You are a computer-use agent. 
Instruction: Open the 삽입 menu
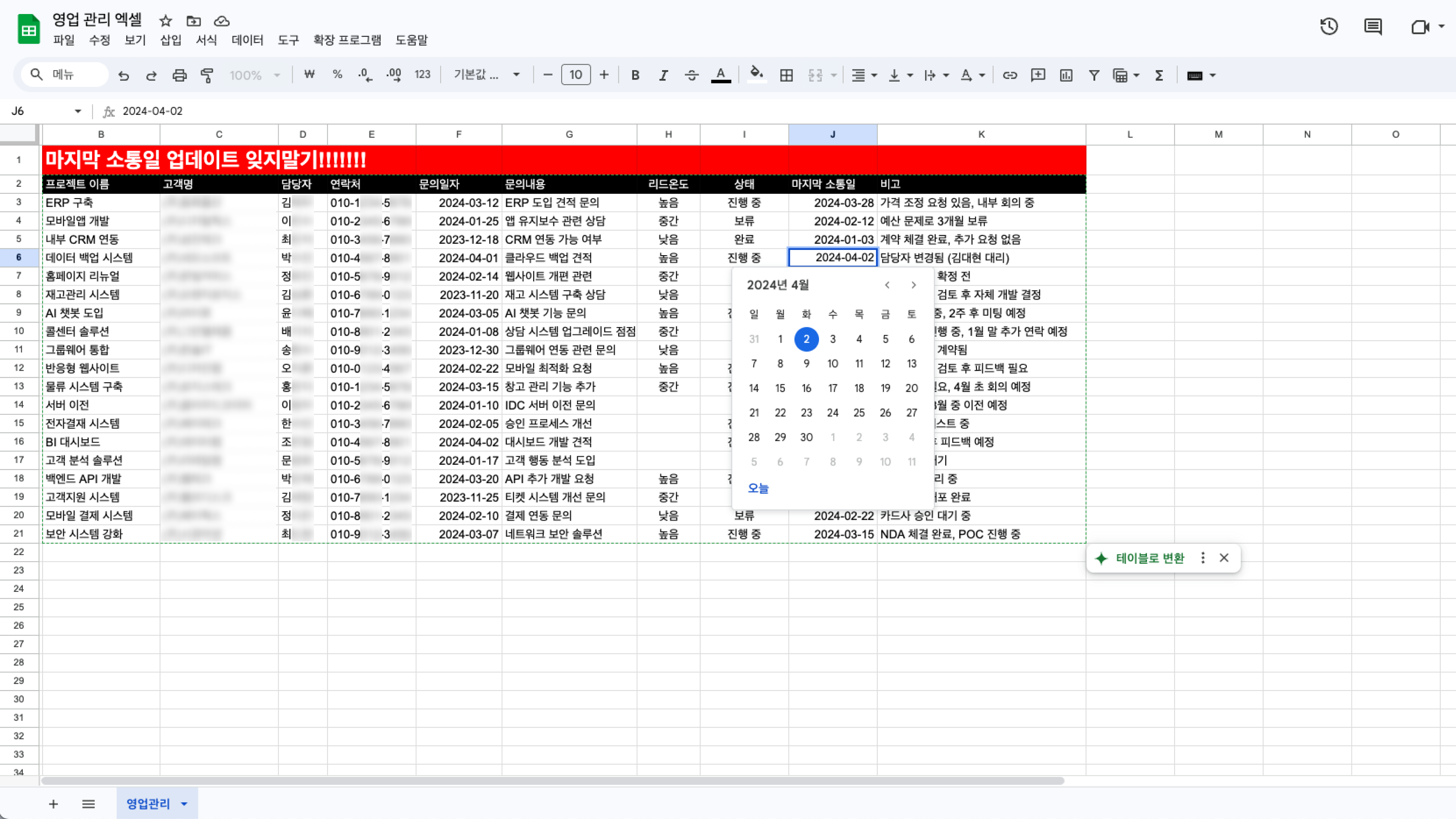tap(171, 40)
